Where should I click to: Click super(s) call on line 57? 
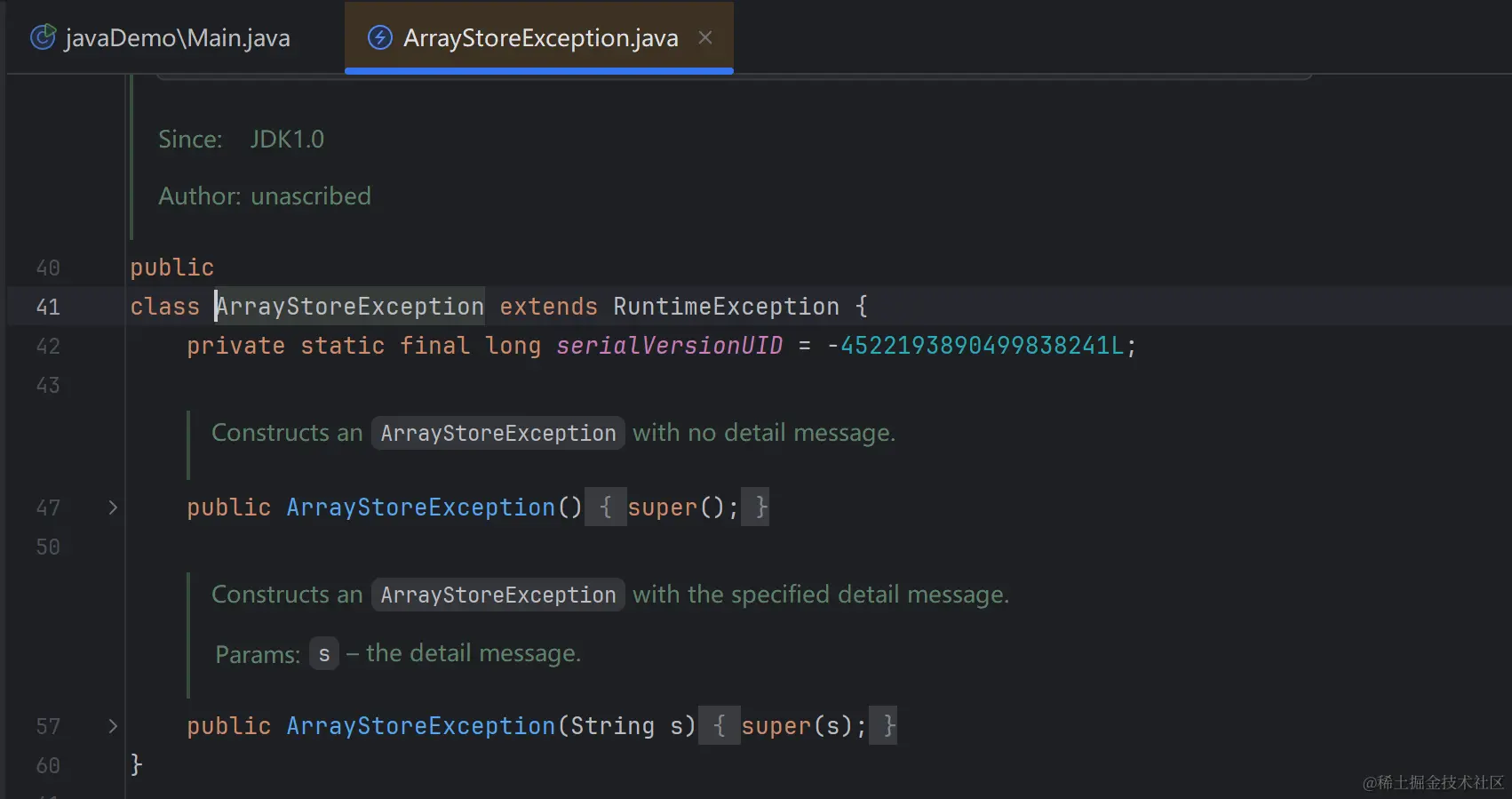798,726
